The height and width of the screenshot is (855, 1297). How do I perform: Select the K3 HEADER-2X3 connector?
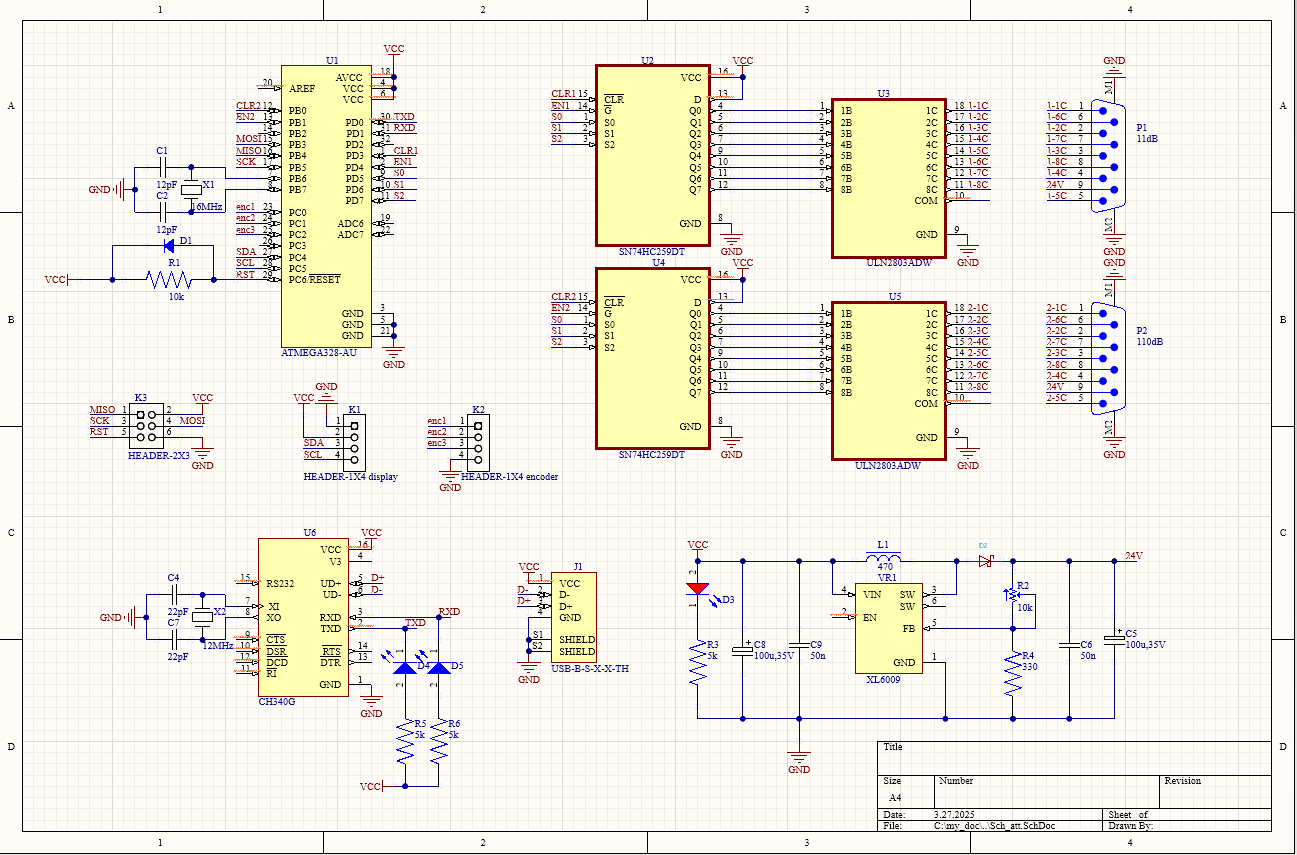[x=148, y=421]
